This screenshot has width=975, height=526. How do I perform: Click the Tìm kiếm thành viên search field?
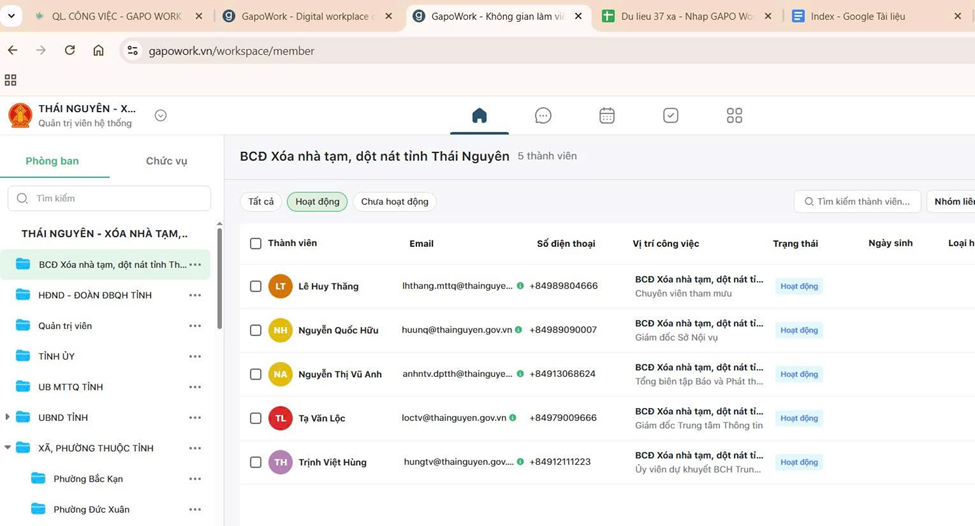click(862, 202)
